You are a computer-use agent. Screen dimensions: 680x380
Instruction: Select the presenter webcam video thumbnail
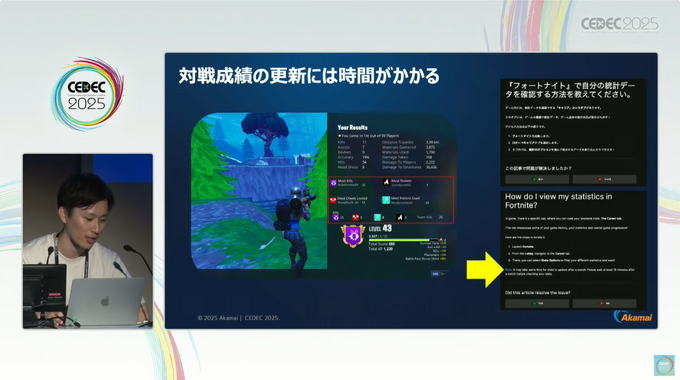(x=88, y=241)
